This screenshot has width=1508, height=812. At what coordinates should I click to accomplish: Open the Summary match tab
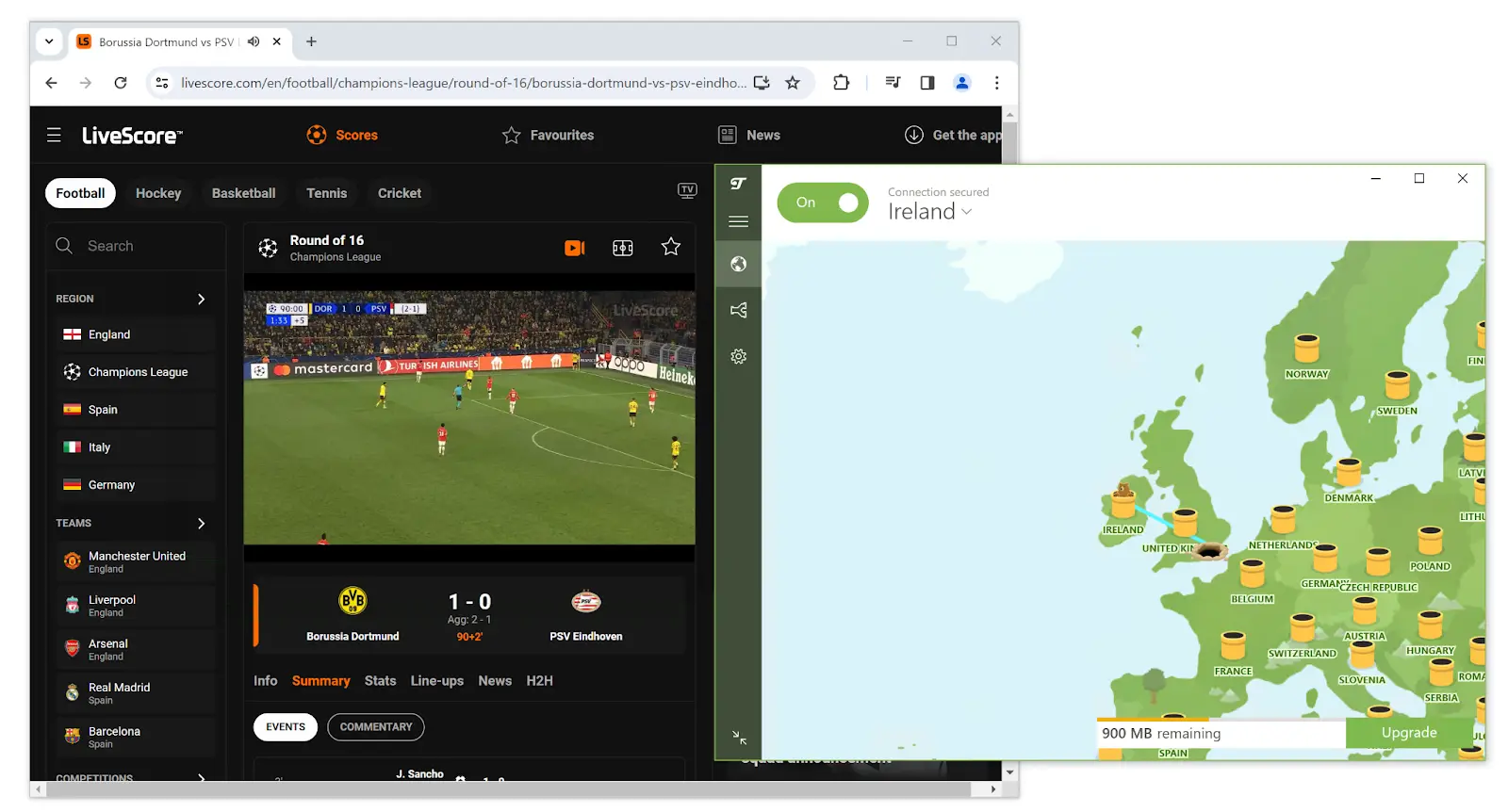[x=320, y=680]
